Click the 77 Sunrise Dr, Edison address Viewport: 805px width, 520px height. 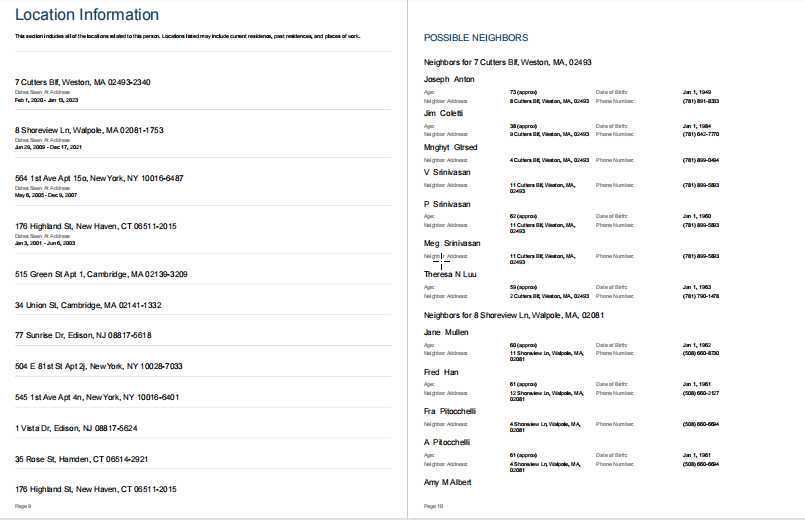pyautogui.click(x=83, y=335)
